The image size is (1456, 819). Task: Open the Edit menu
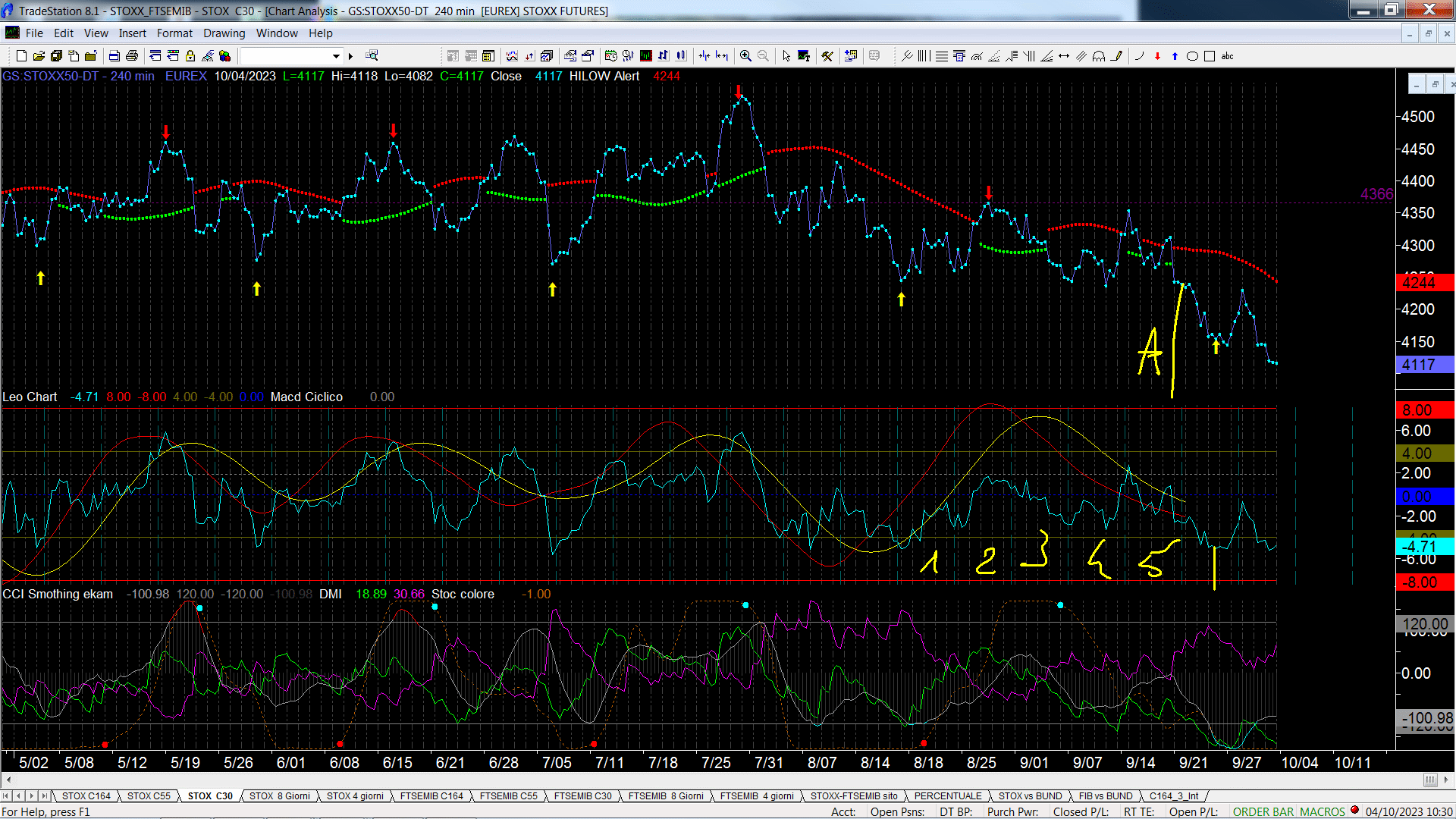point(64,33)
